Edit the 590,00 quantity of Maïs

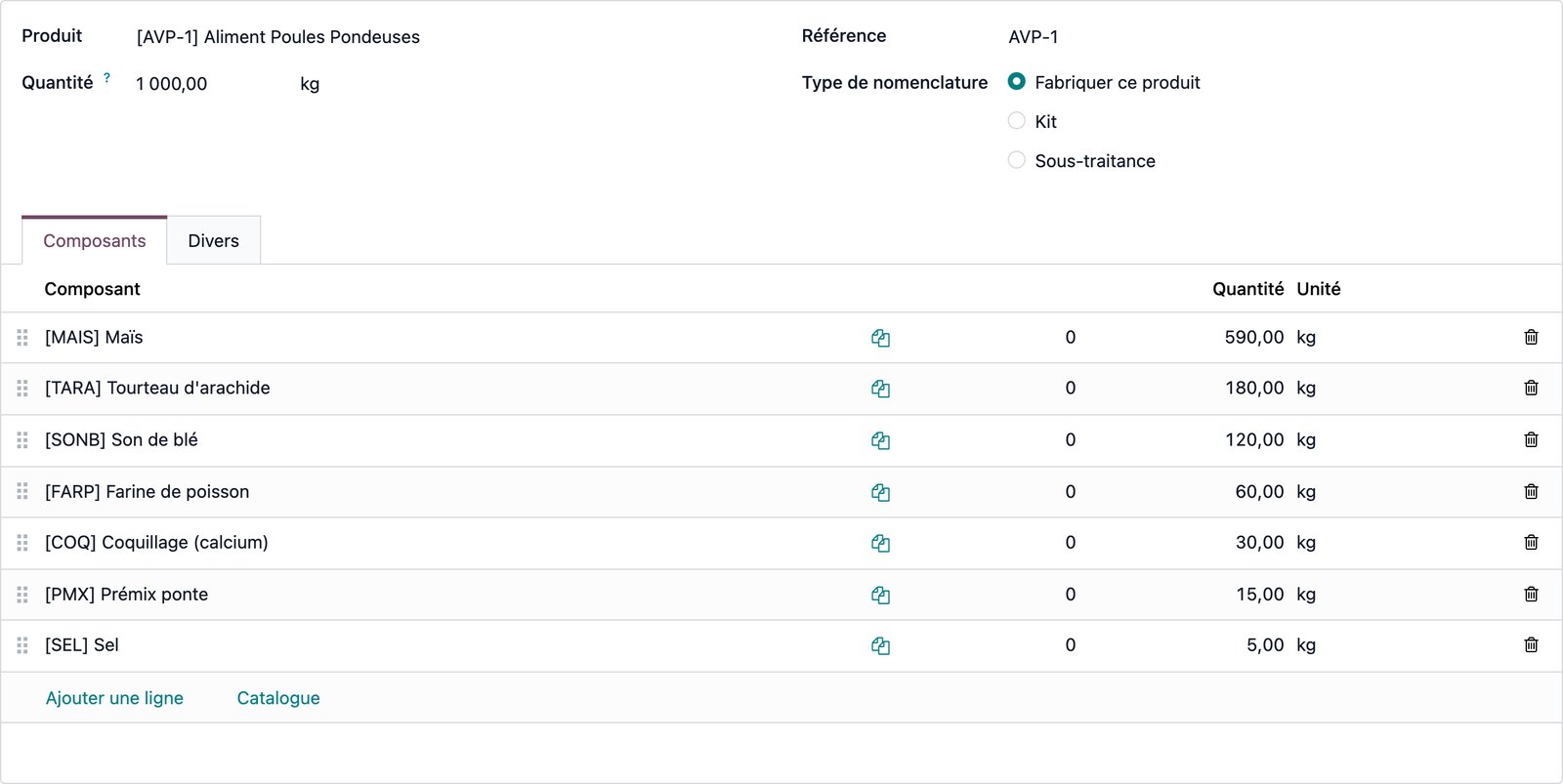click(x=1254, y=337)
